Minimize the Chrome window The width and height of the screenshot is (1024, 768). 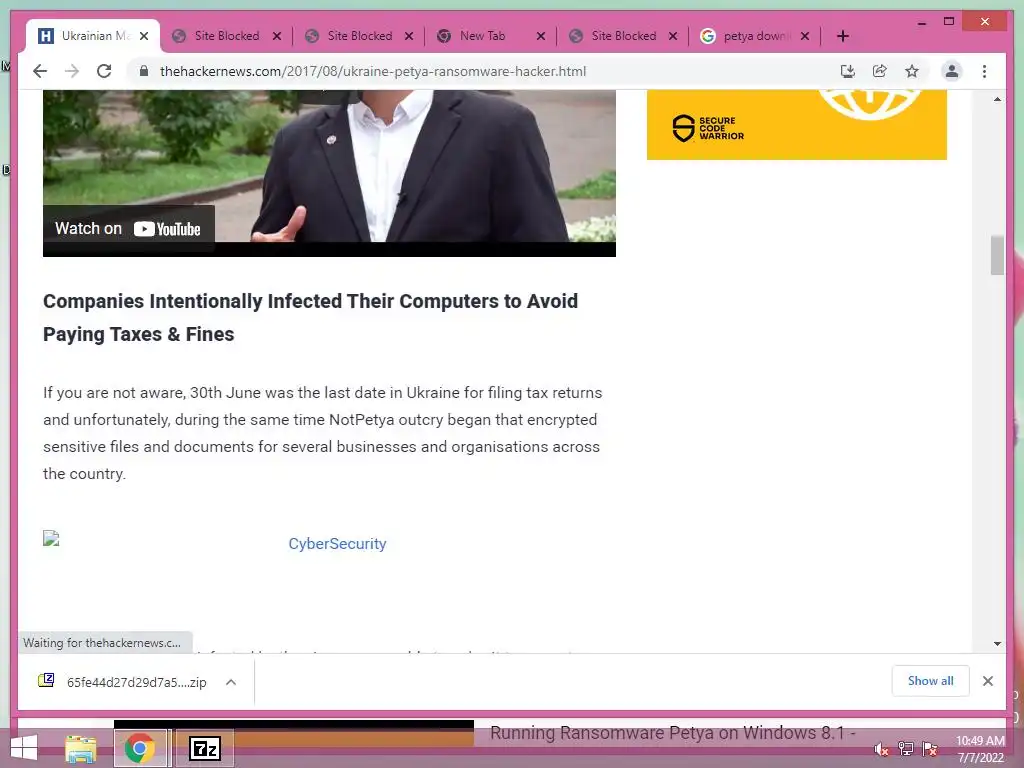click(x=921, y=22)
